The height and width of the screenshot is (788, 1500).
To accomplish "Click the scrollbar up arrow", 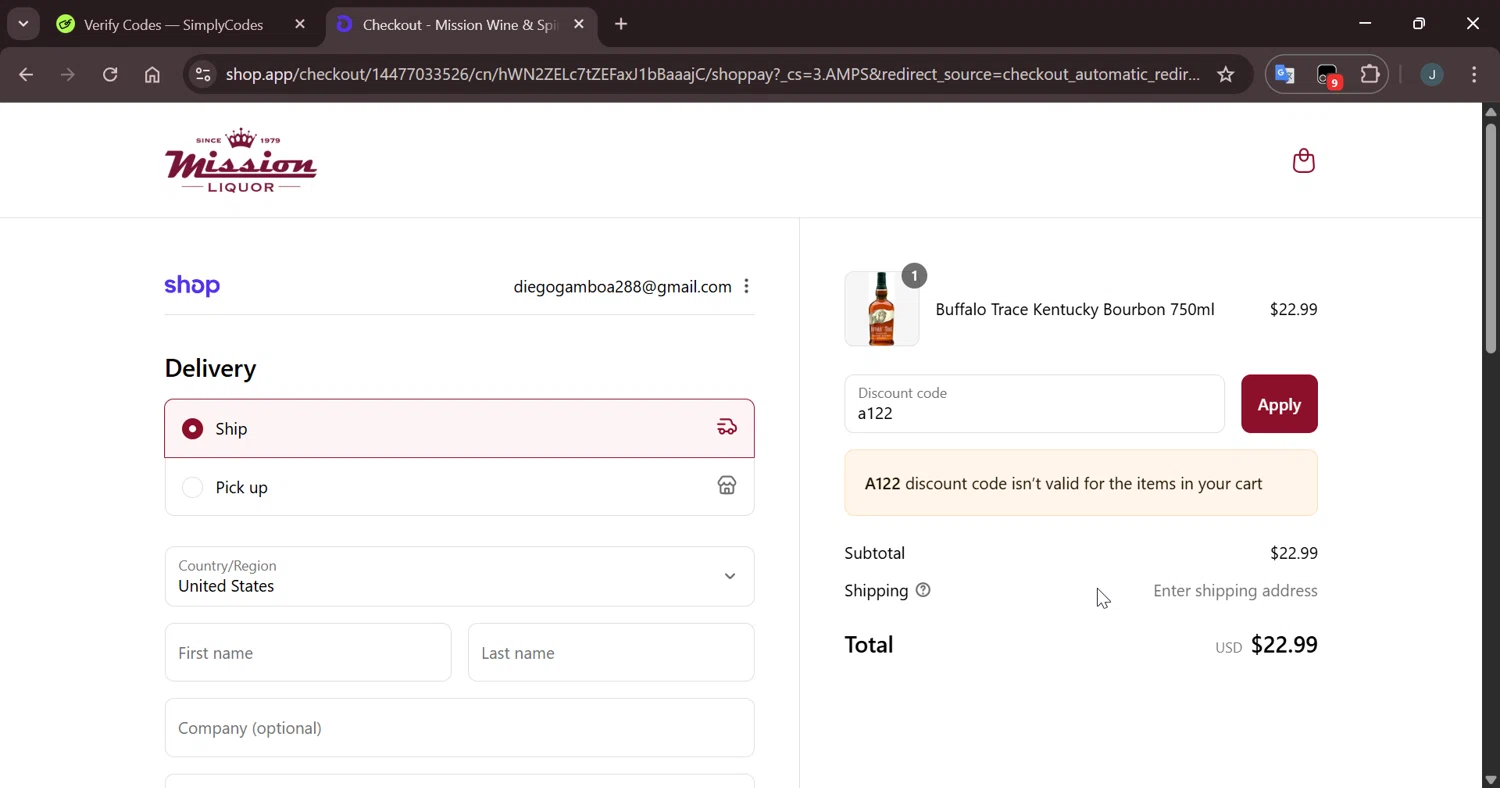I will [x=1490, y=111].
